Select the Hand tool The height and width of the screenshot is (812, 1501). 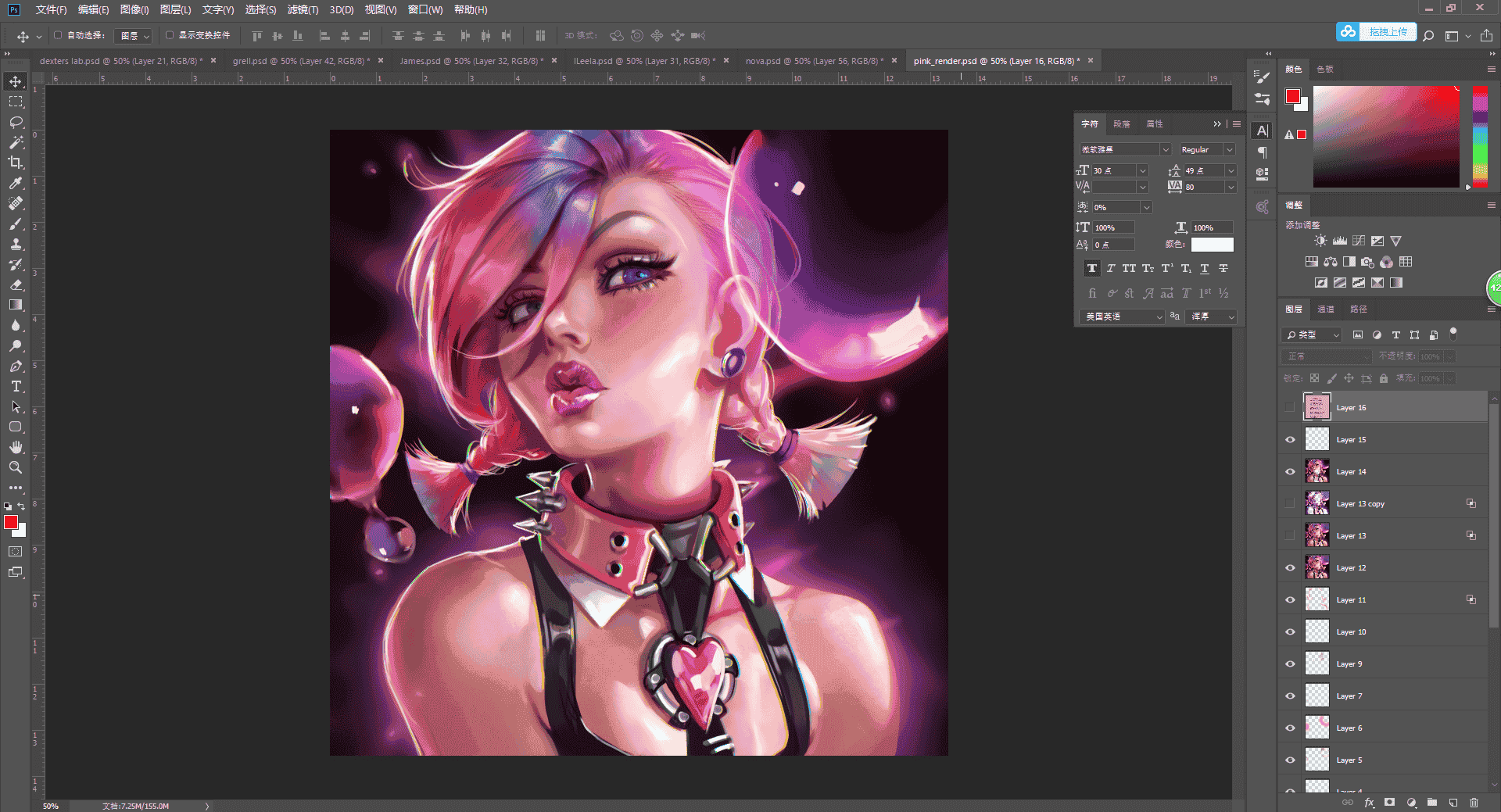click(x=16, y=447)
